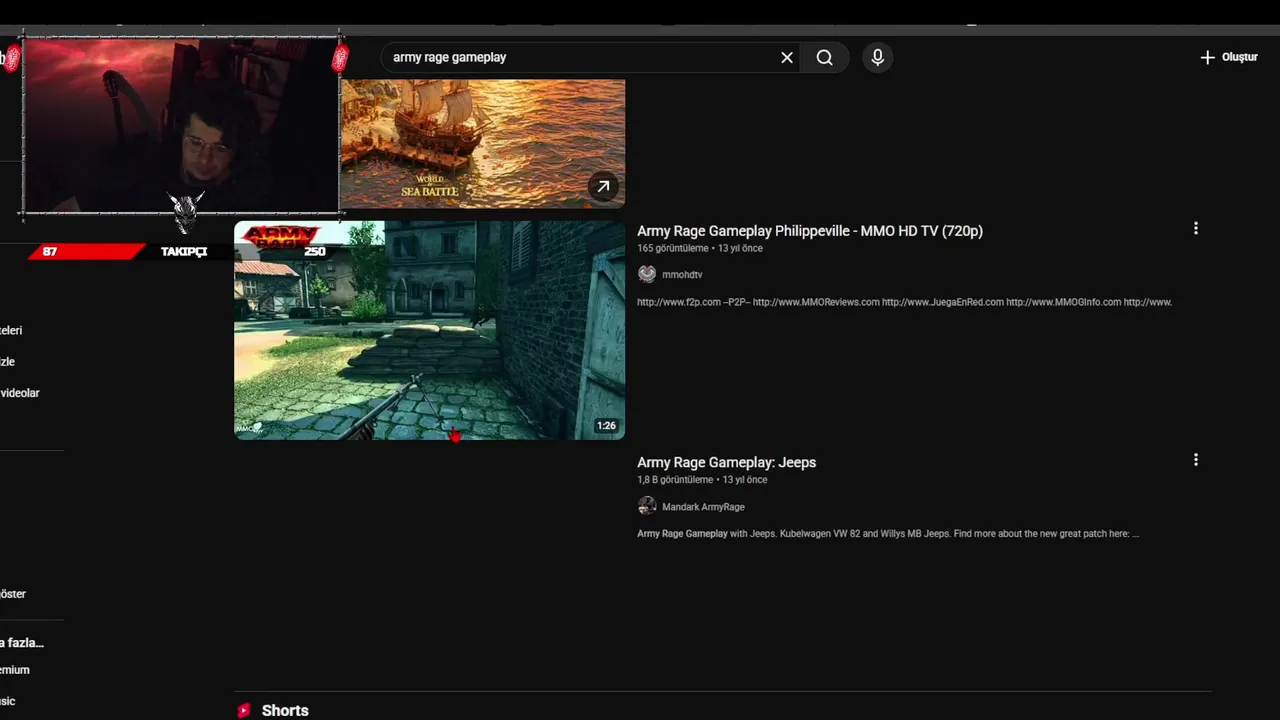Screen dimensions: 1280x720
Task: Click the magnifying glass search button
Action: (824, 57)
